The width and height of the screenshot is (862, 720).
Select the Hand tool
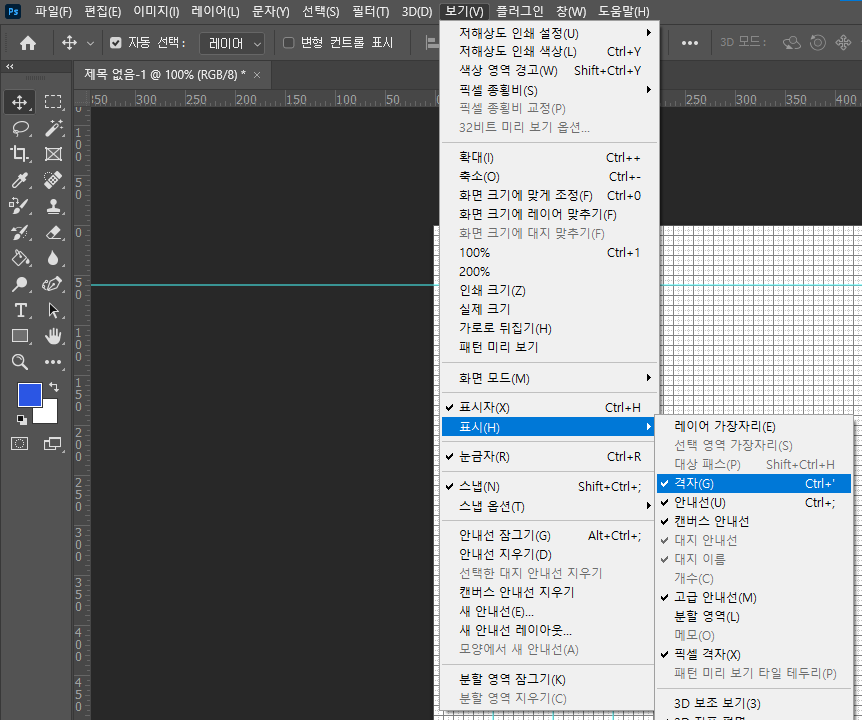(53, 337)
